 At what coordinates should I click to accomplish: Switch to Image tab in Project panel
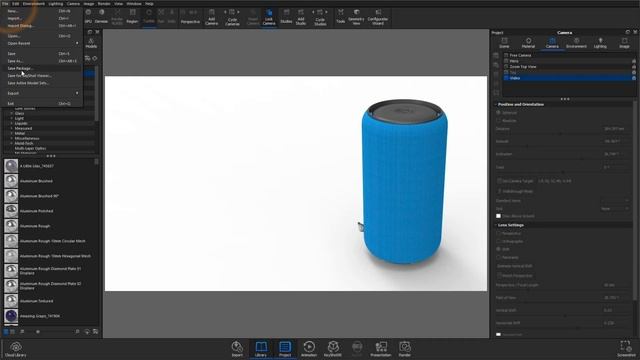tap(624, 43)
